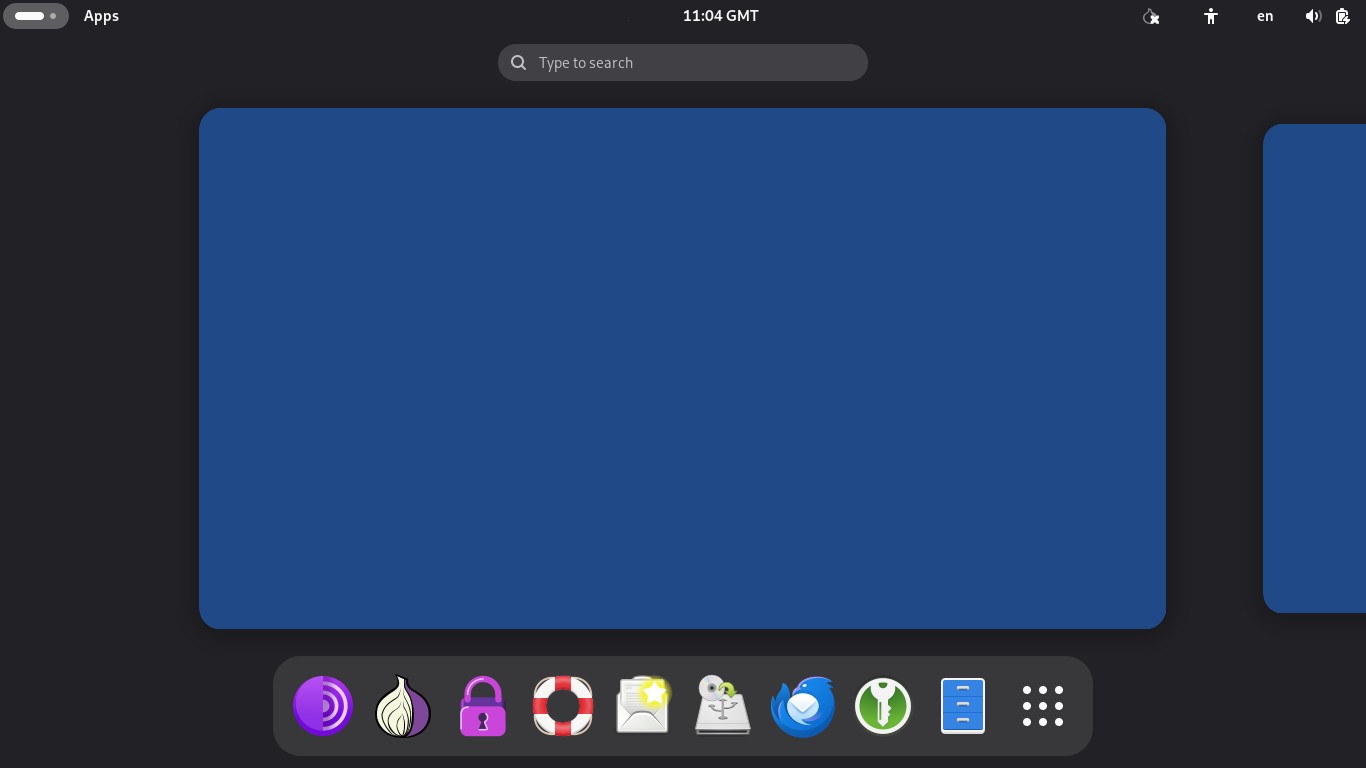1366x768 pixels.
Task: Open Persistent Storage purple padlock icon
Action: [483, 706]
